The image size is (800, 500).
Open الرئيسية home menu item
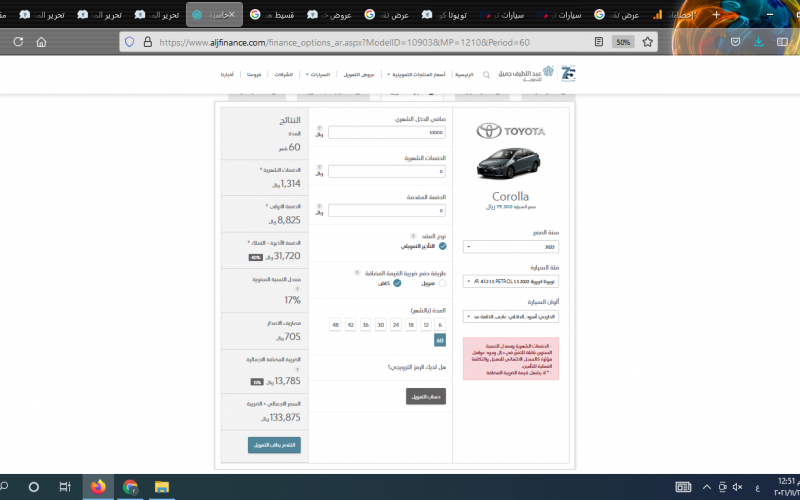[x=464, y=74]
